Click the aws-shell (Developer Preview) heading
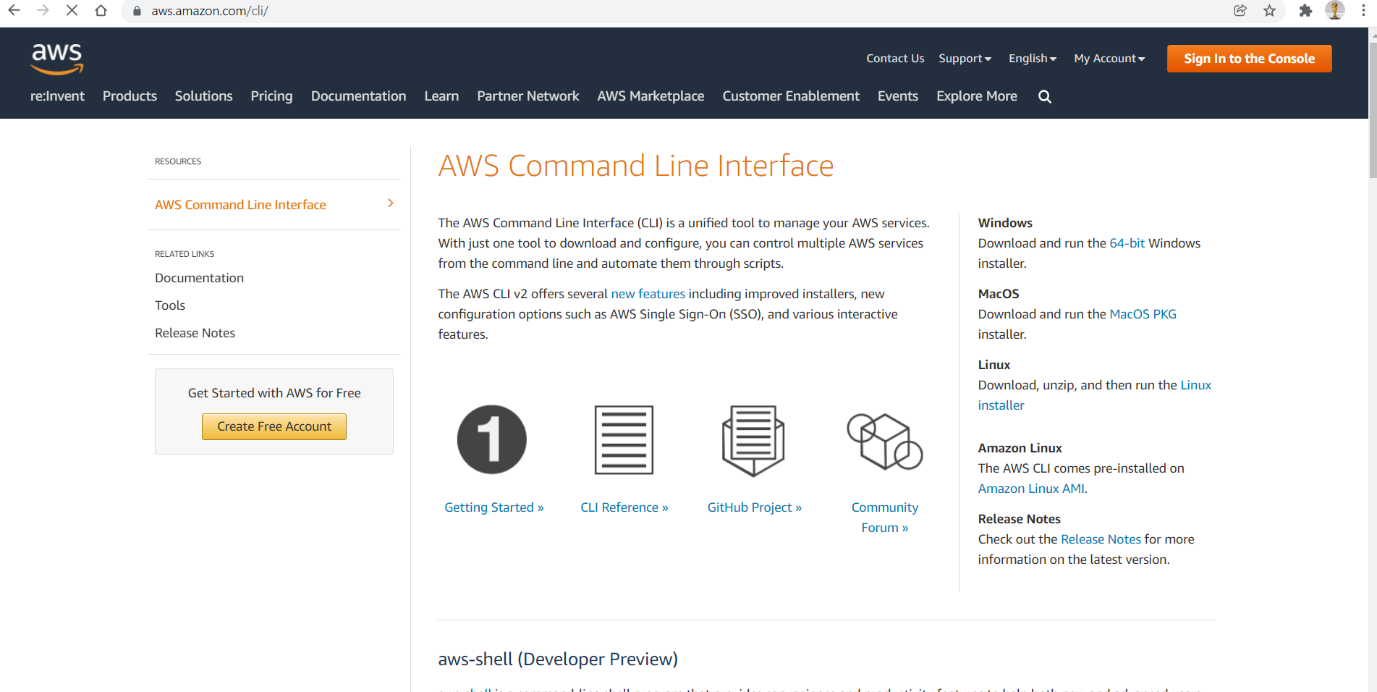The image size is (1377, 692). pyautogui.click(x=558, y=659)
